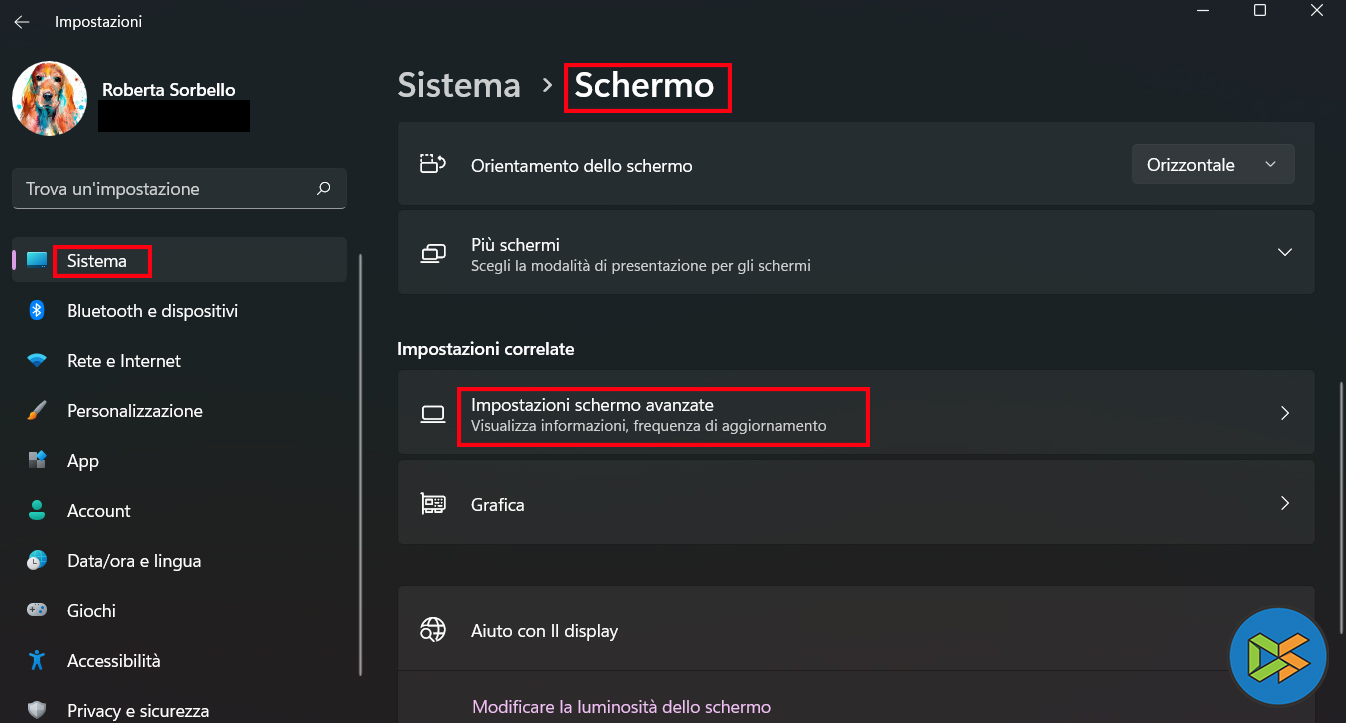Click the back arrow in Impostazioni
This screenshot has height=723, width=1346.
(x=21, y=22)
